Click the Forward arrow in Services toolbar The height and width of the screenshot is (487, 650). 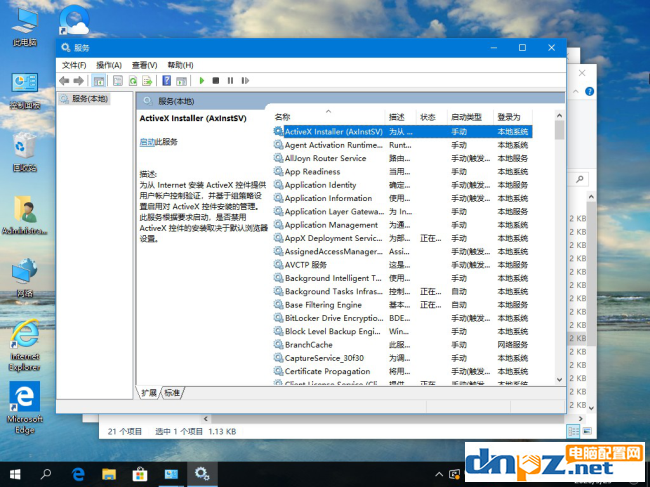tap(78, 81)
